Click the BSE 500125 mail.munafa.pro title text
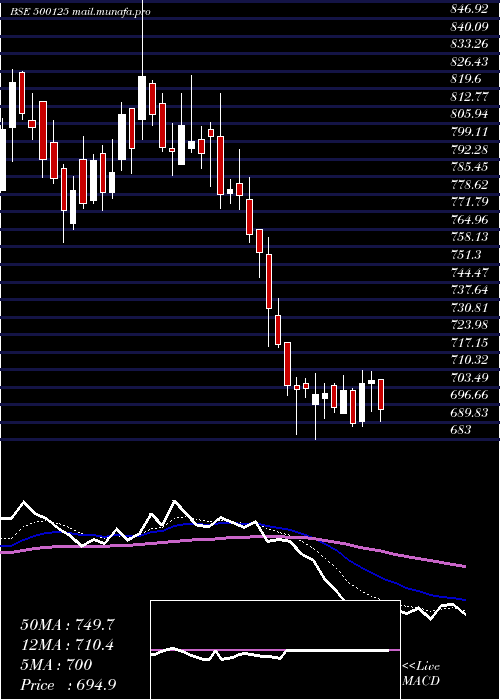Screen dimensions: 500x700 [x=80, y=11]
